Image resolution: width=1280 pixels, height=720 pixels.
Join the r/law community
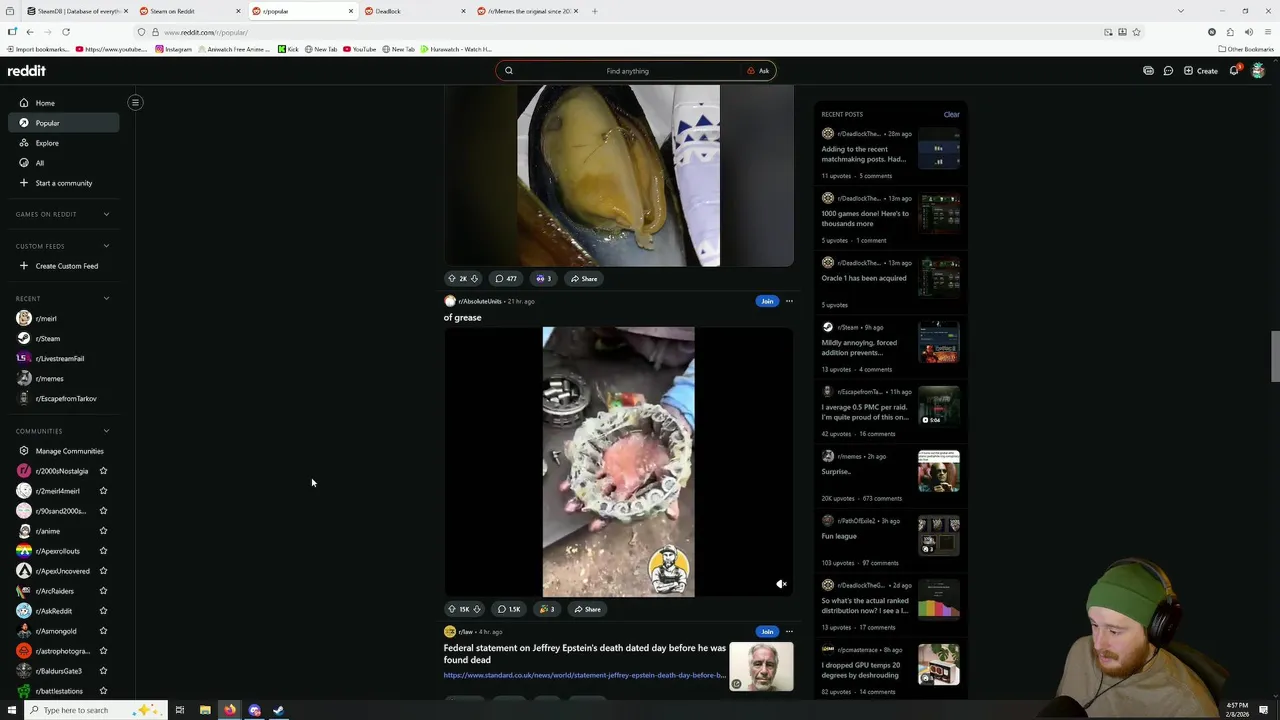767,632
